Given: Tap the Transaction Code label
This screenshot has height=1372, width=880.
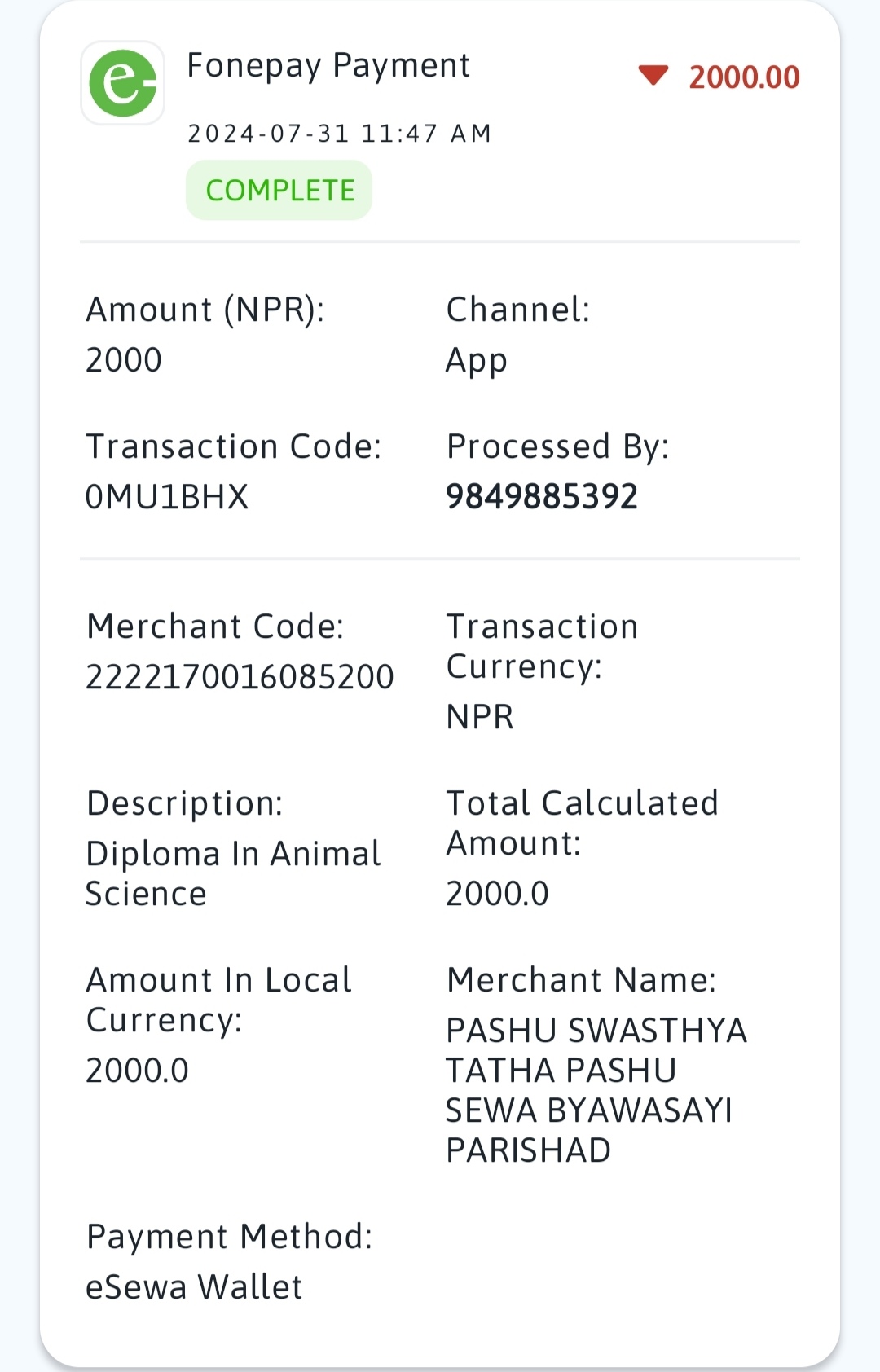Looking at the screenshot, I should tap(234, 446).
